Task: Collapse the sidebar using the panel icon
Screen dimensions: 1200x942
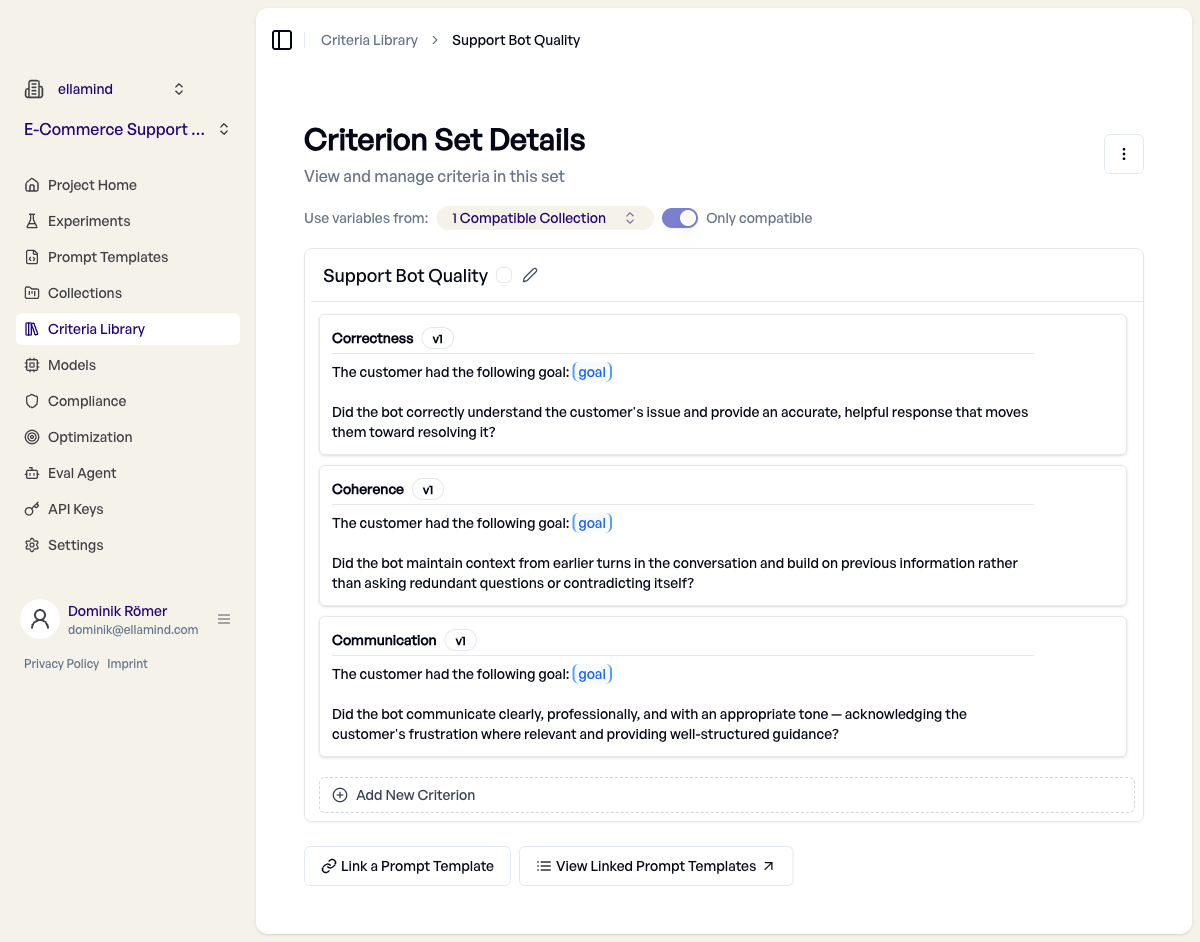Action: tap(282, 39)
